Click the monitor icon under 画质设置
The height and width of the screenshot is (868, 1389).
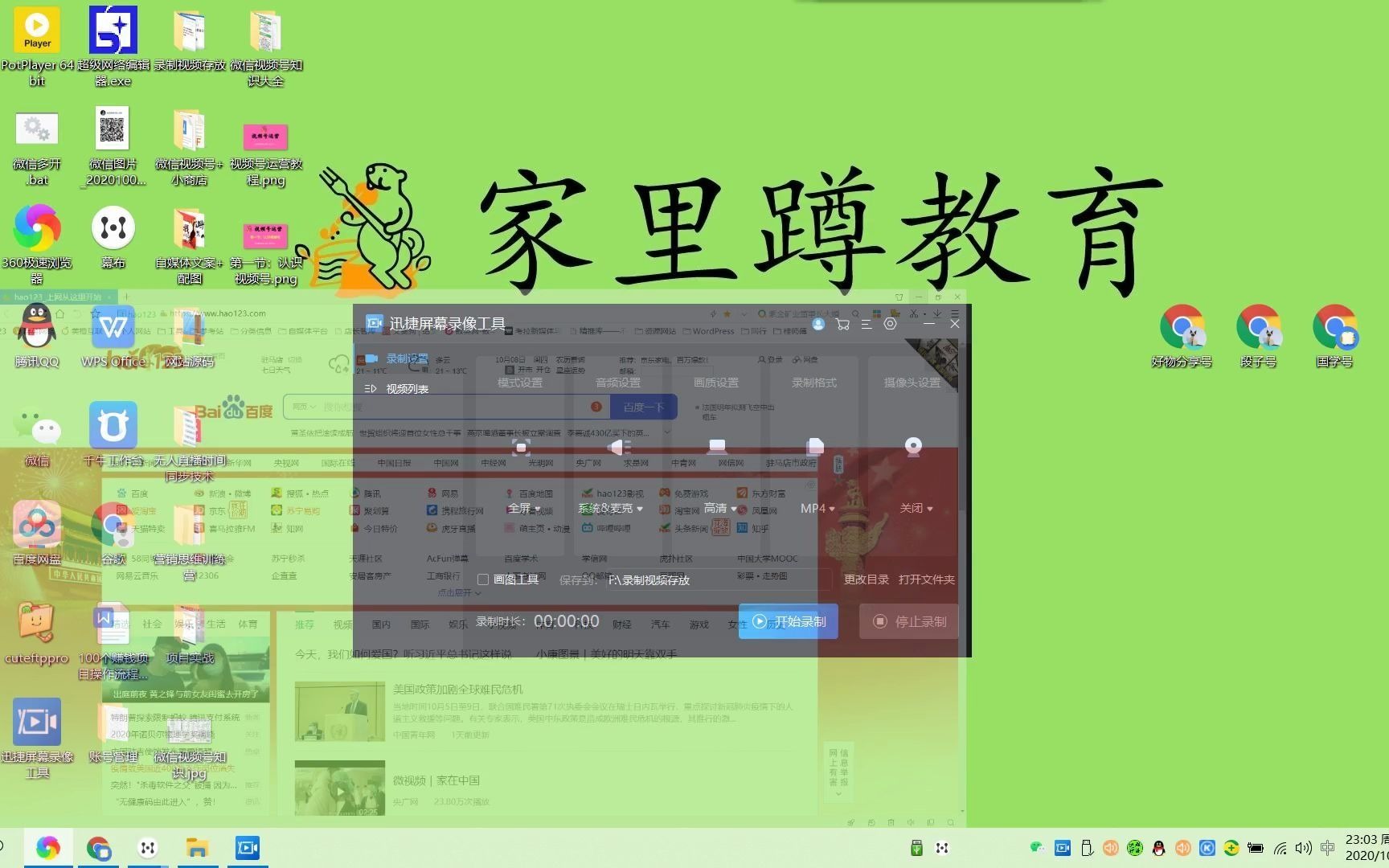(717, 447)
